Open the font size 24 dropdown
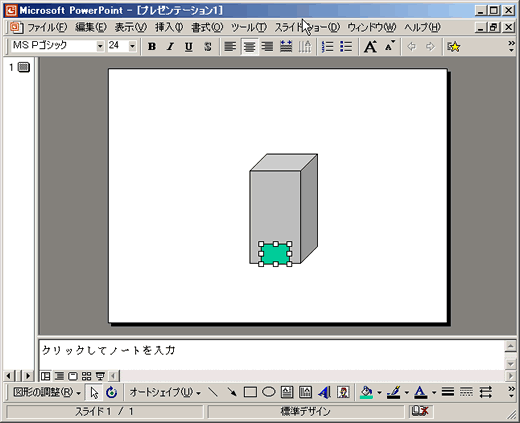 pyautogui.click(x=132, y=46)
